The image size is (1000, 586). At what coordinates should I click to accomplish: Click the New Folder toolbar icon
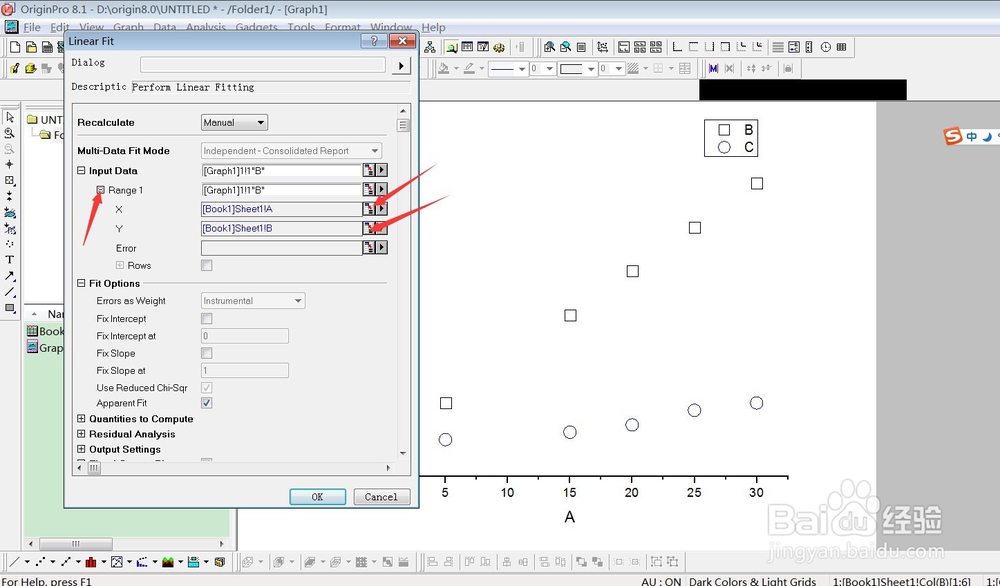coord(31,47)
